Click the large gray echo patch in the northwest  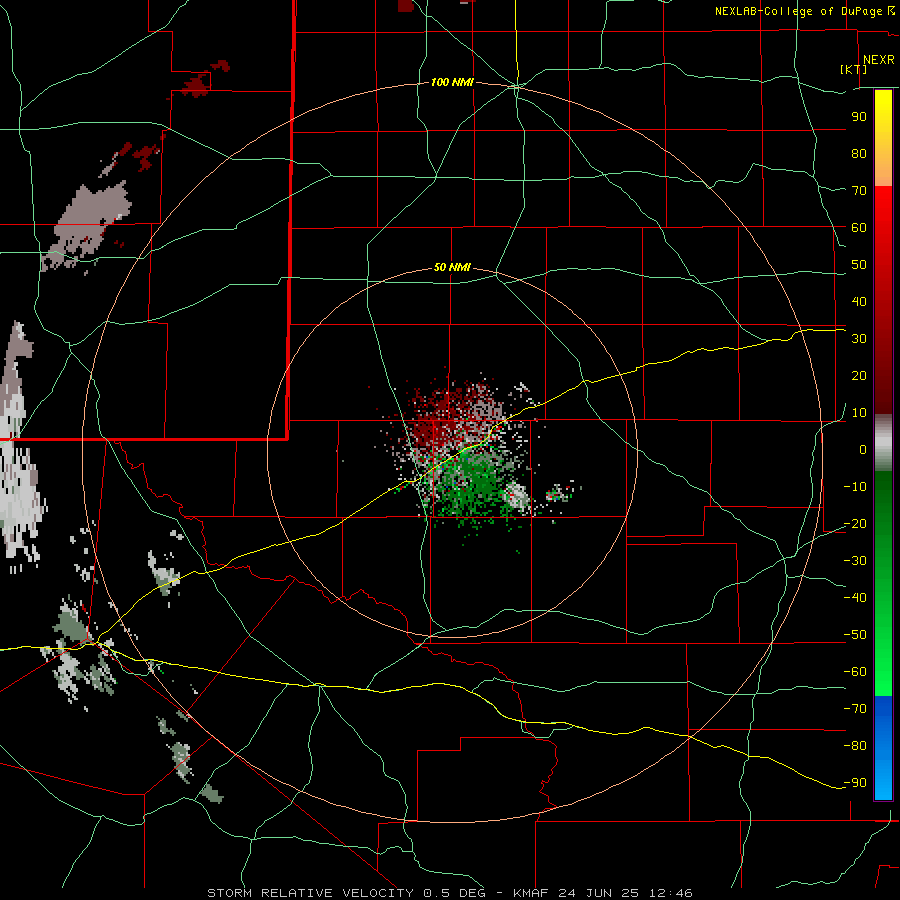89,227
